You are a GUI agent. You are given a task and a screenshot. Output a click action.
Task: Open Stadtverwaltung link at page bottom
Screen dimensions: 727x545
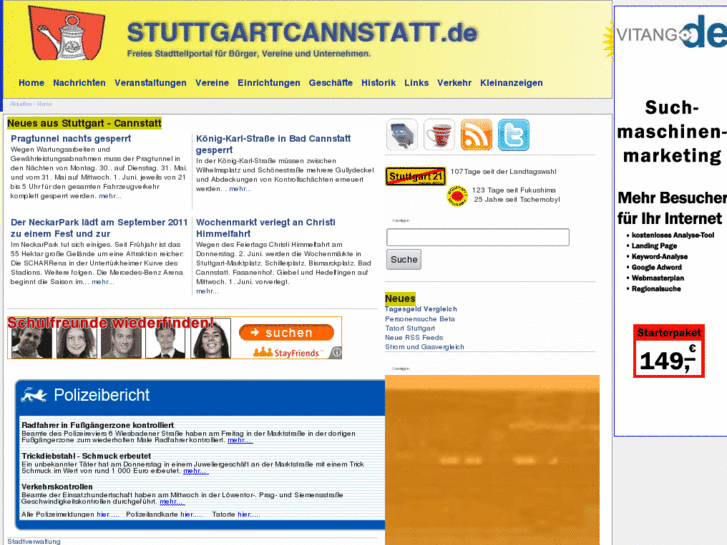point(34,541)
